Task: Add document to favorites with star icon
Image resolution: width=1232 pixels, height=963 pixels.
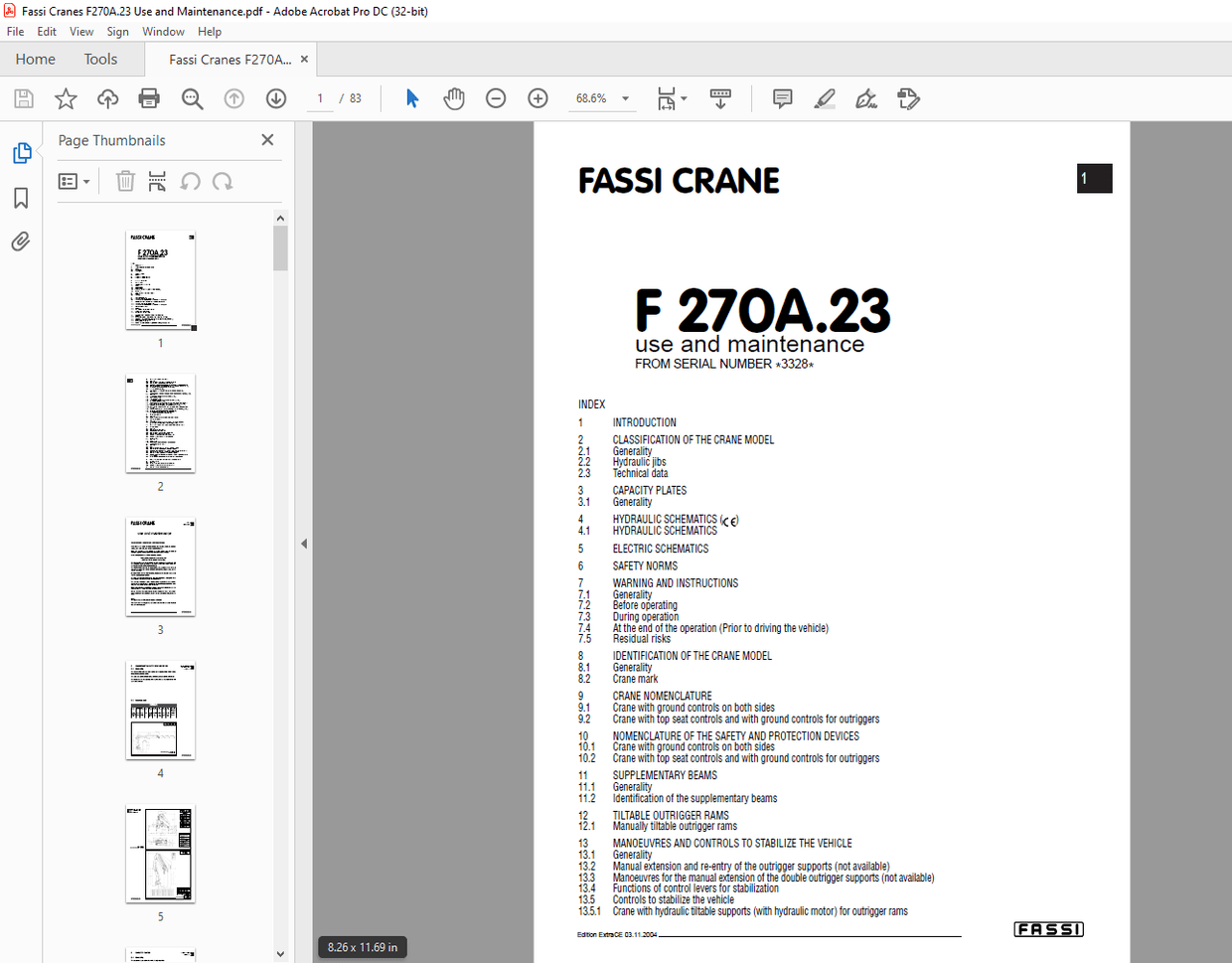Action: 66,98
